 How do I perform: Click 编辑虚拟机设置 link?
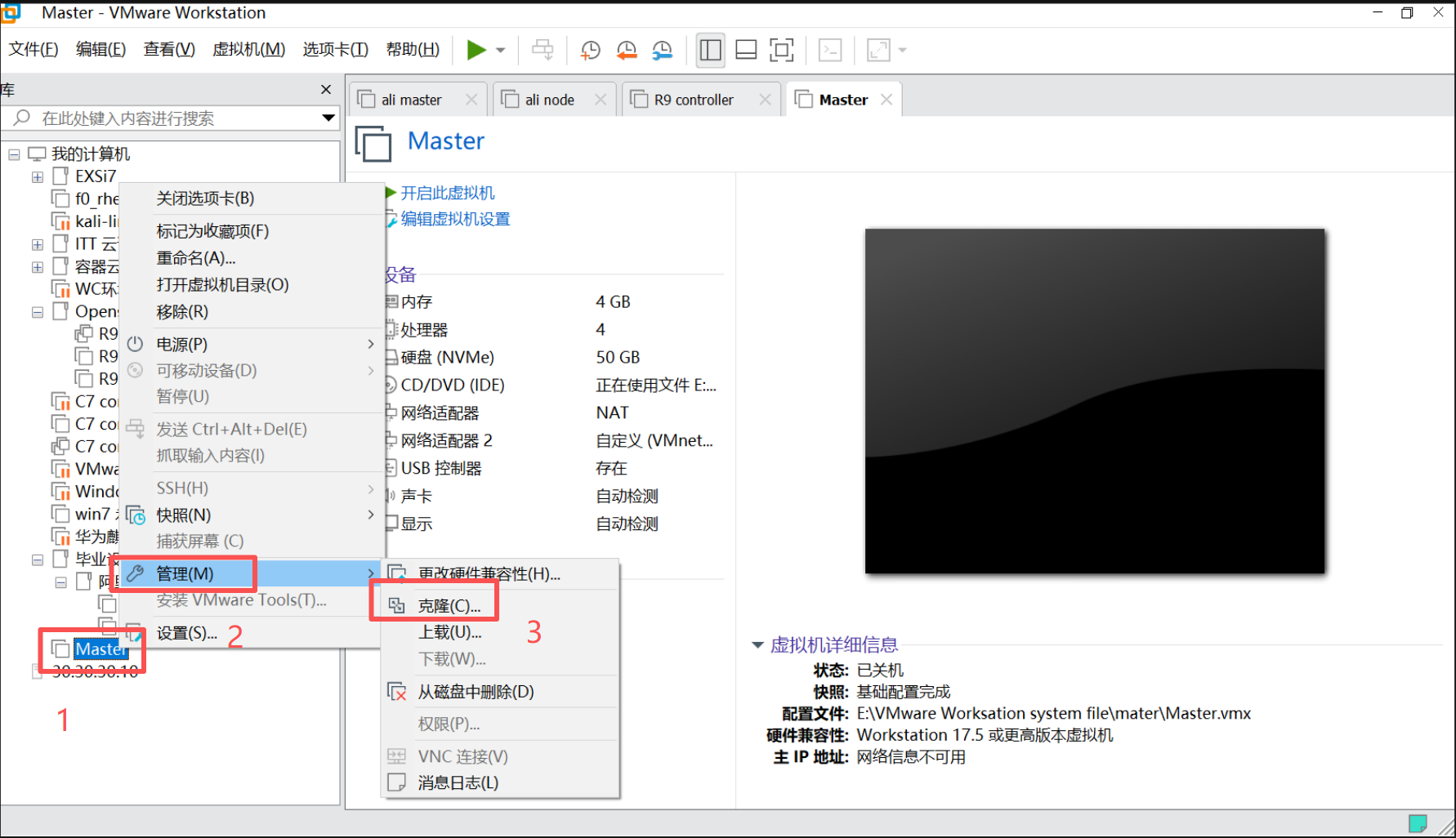455,219
